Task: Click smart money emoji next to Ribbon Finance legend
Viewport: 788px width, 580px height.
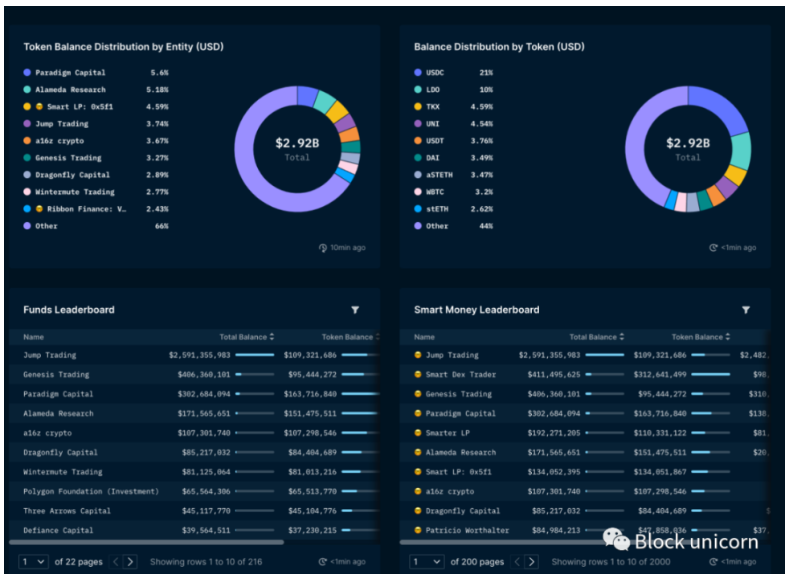Action: pyautogui.click(x=39, y=209)
